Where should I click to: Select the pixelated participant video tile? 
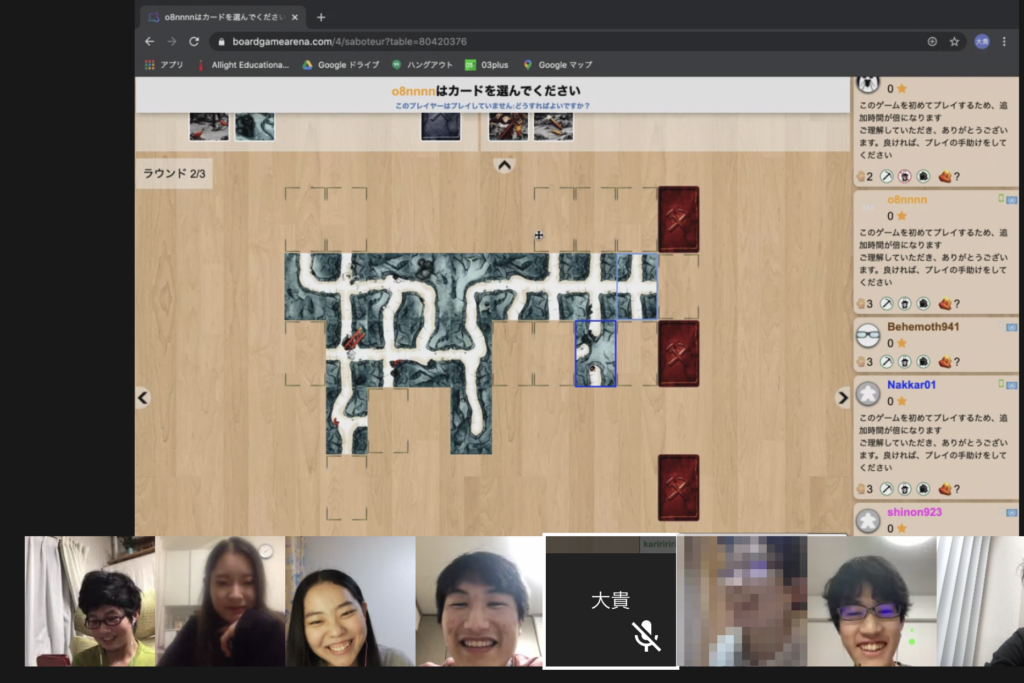coord(743,601)
